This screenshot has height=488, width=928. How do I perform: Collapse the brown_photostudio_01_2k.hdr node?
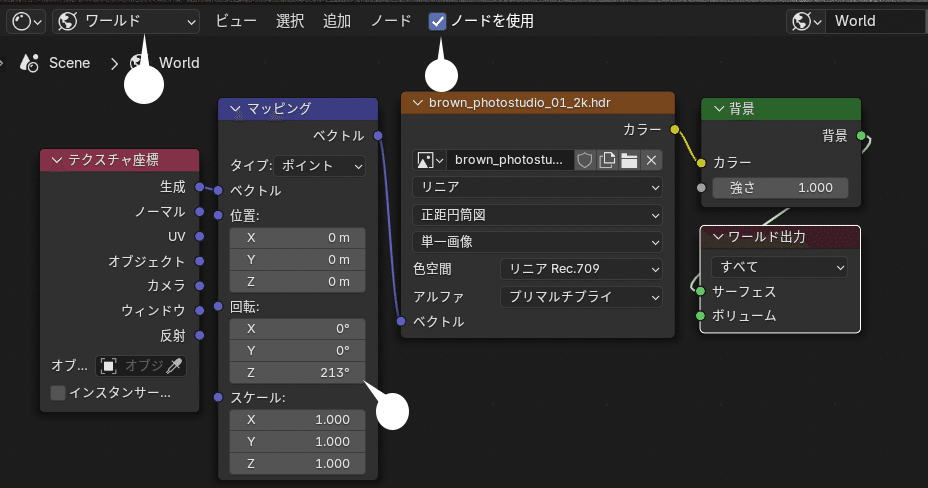pos(418,103)
